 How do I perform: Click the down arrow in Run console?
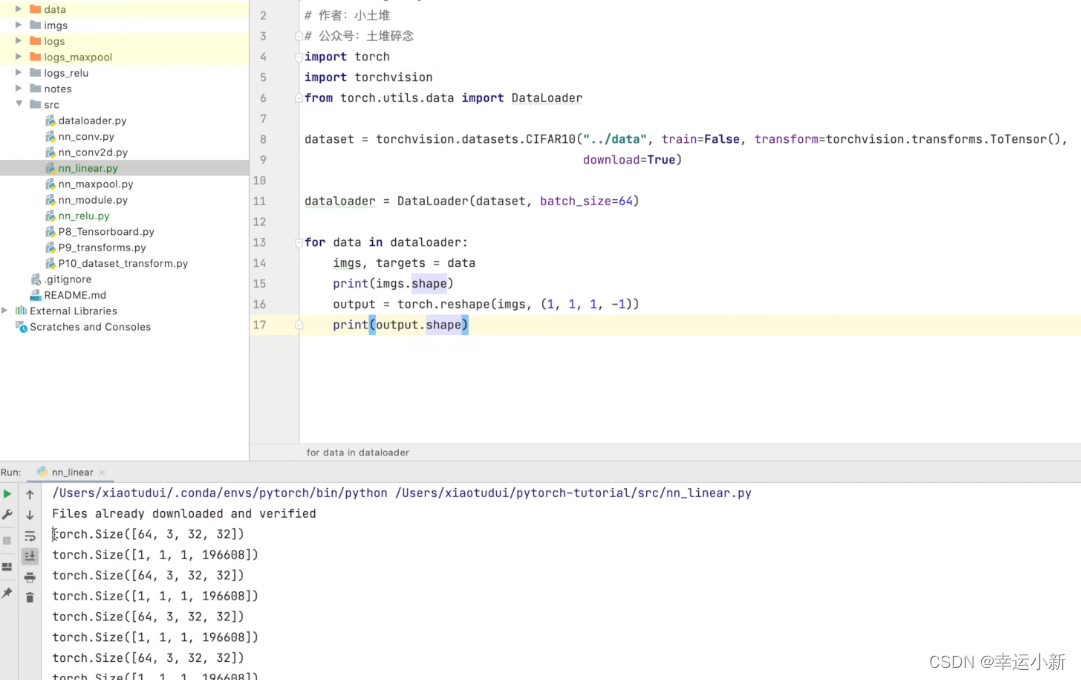(30, 514)
